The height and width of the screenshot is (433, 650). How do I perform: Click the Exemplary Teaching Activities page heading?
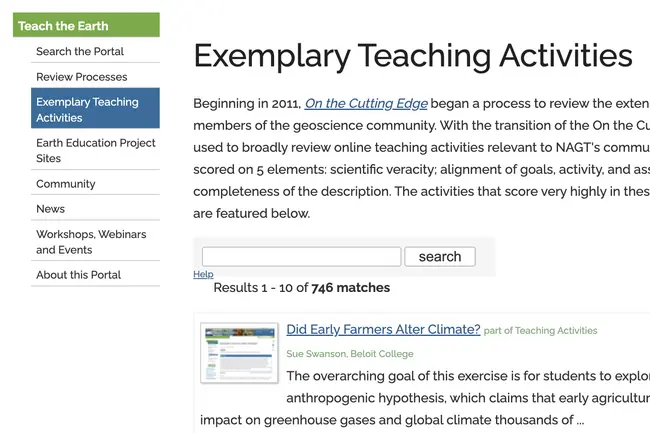point(412,55)
